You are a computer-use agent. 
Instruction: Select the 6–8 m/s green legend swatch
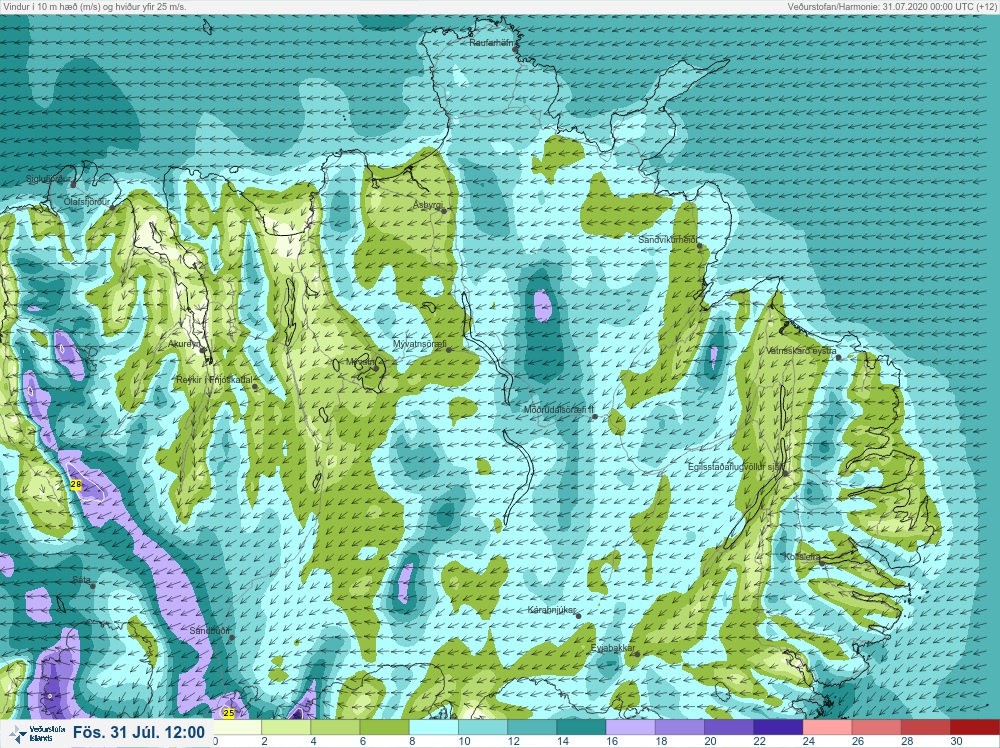point(384,727)
